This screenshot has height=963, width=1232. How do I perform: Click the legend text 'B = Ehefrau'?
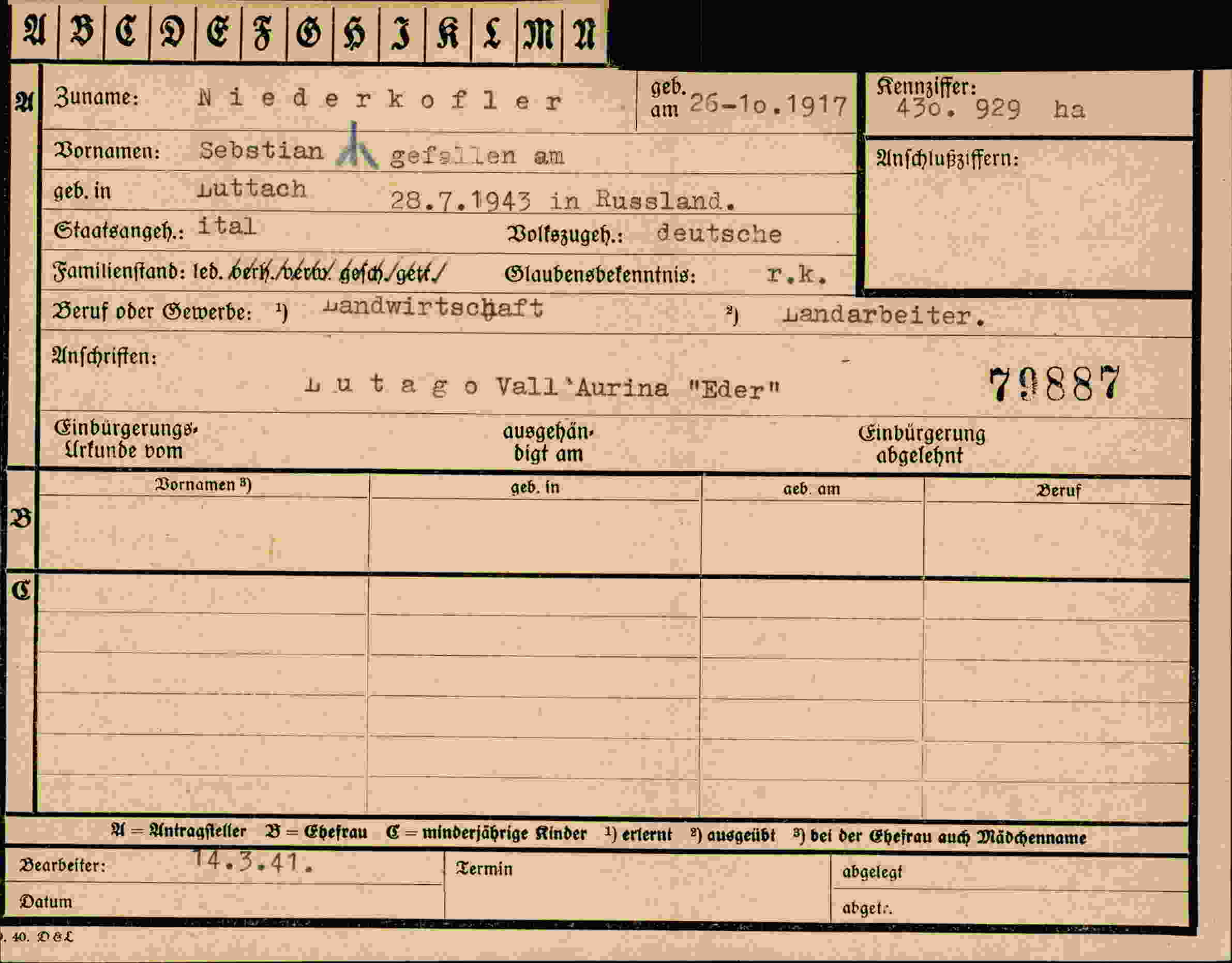click(316, 832)
